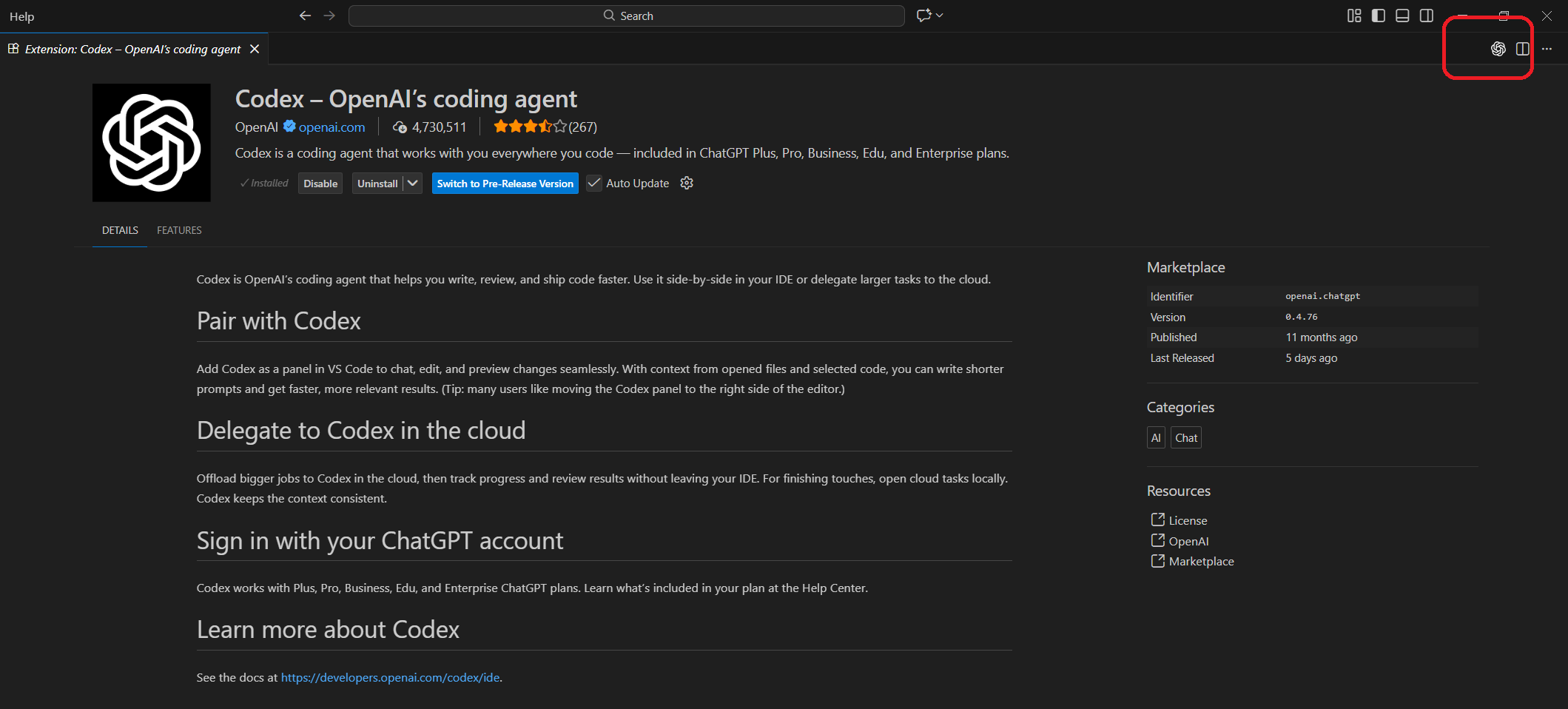Click the Last Released value 5 days ago
Viewport: 1568px width, 709px height.
(x=1311, y=358)
